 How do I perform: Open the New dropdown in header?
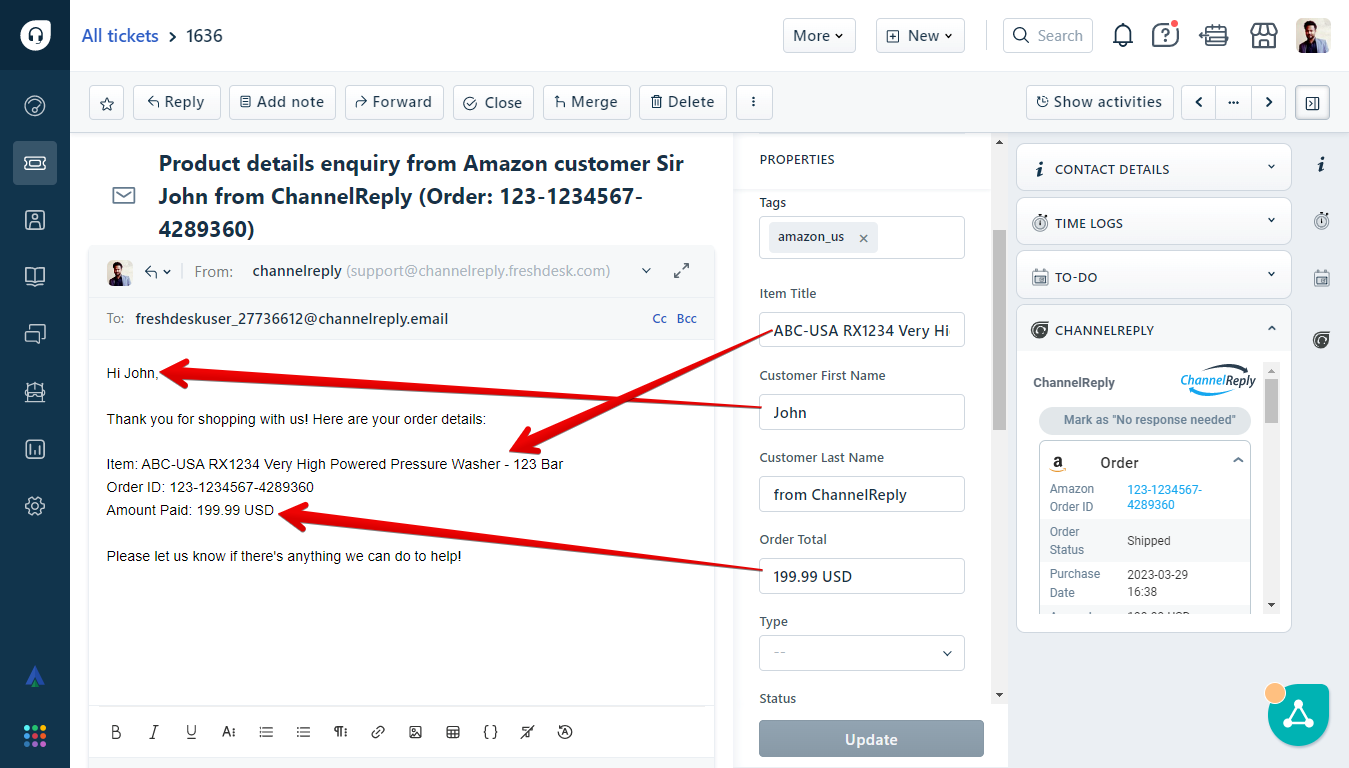click(920, 36)
